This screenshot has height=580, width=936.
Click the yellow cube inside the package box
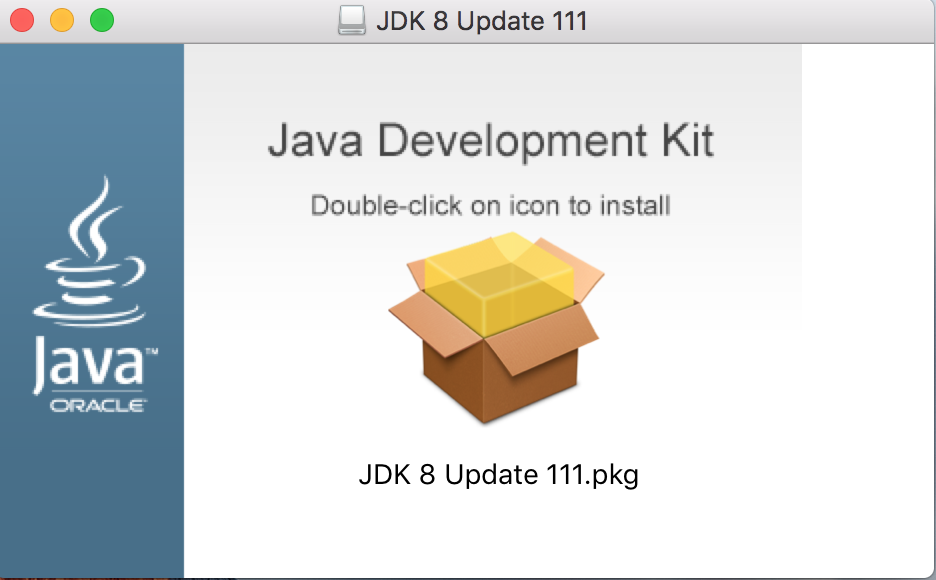pyautogui.click(x=499, y=285)
